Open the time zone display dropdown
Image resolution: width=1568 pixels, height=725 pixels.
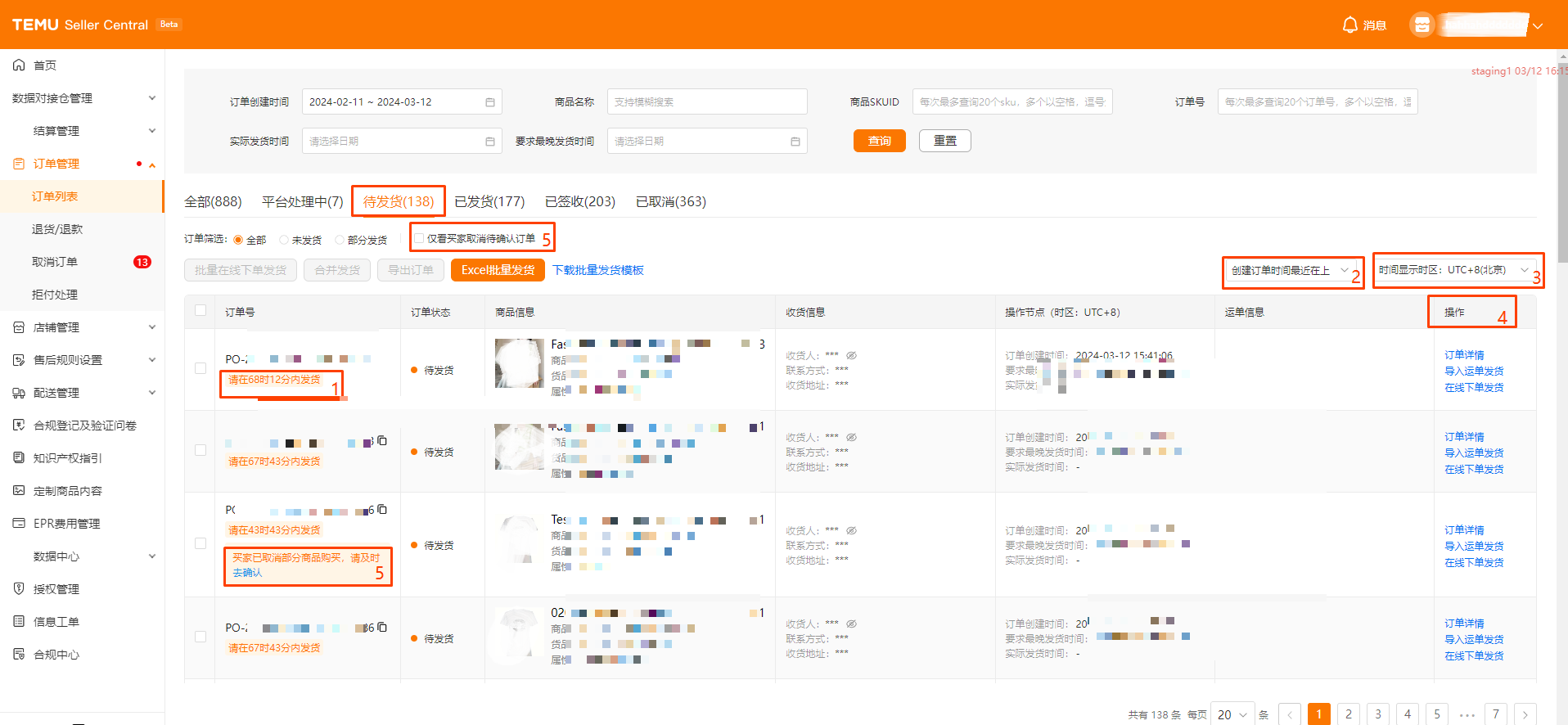[1453, 270]
